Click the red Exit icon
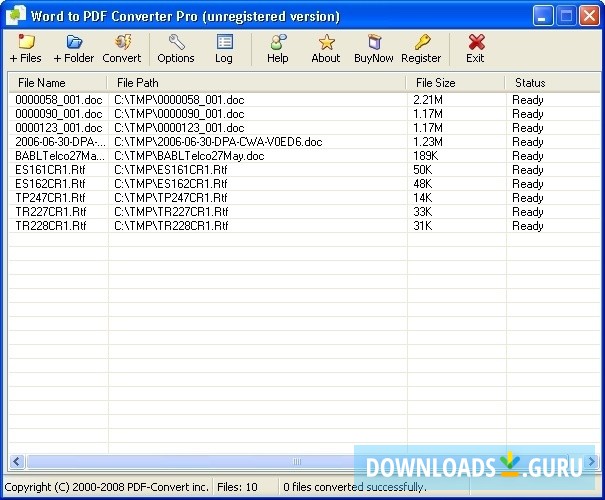This screenshot has height=500, width=605. tap(475, 49)
